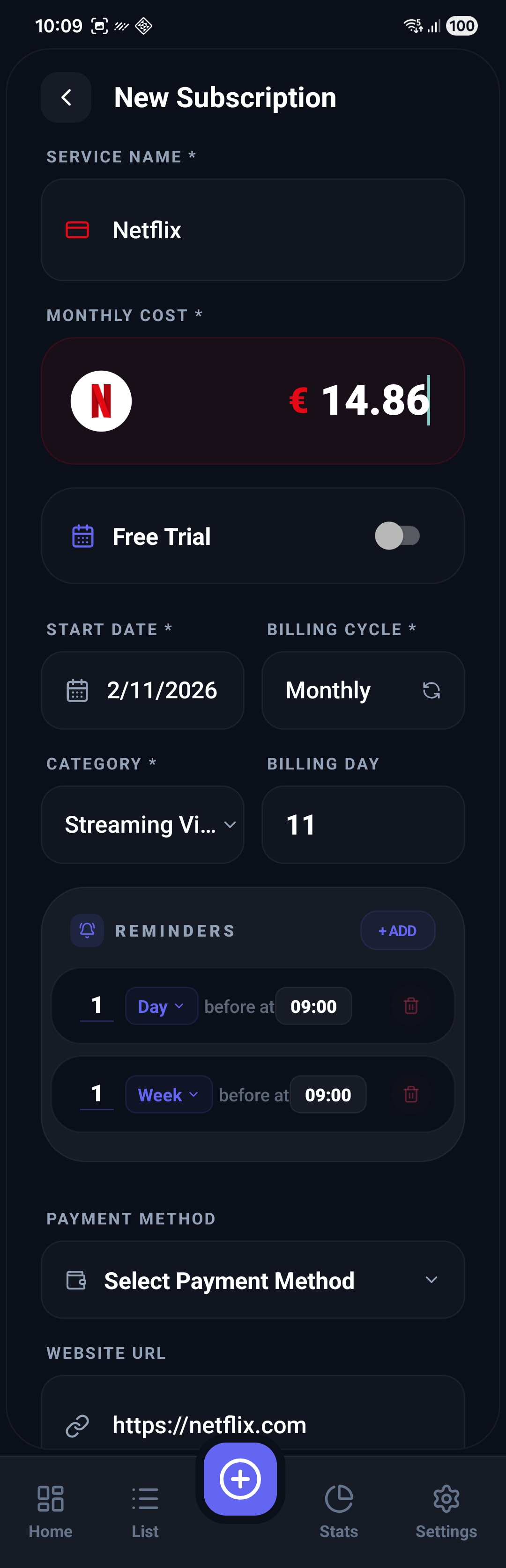Open Settings from the bottom navigation
The image size is (506, 1568).
(446, 1509)
